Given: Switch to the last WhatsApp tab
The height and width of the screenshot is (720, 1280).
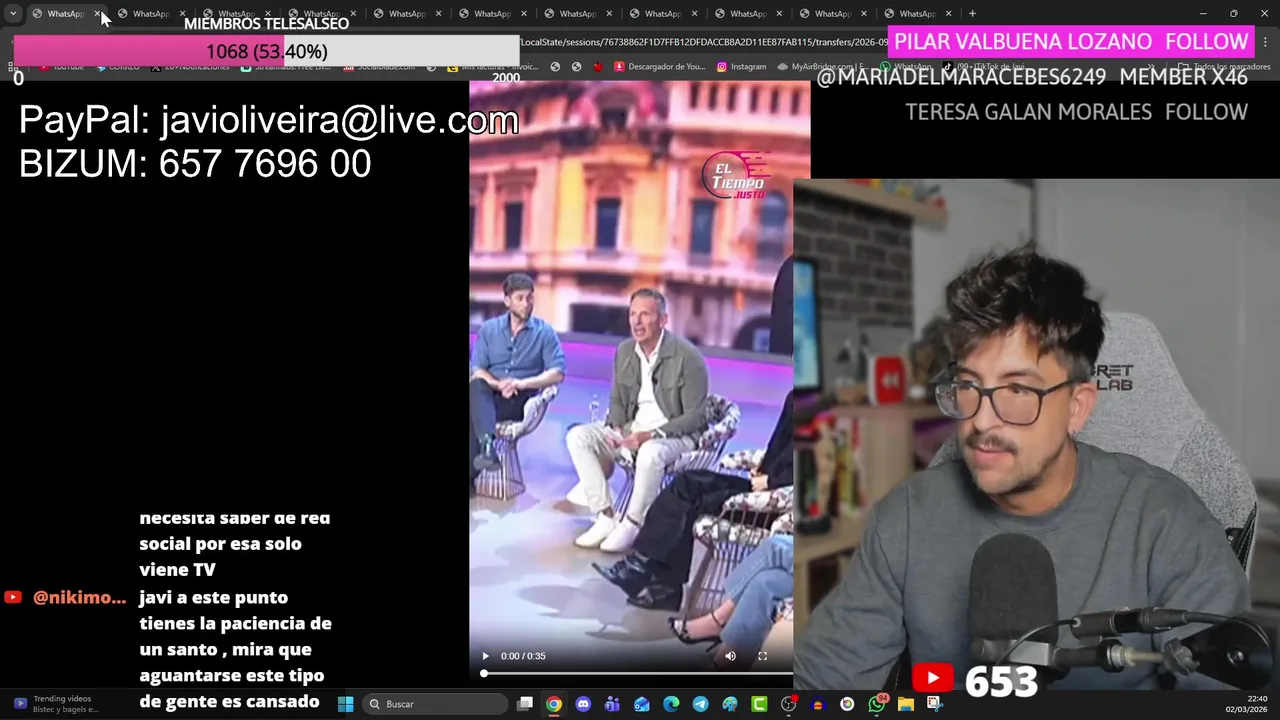Looking at the screenshot, I should [x=917, y=14].
